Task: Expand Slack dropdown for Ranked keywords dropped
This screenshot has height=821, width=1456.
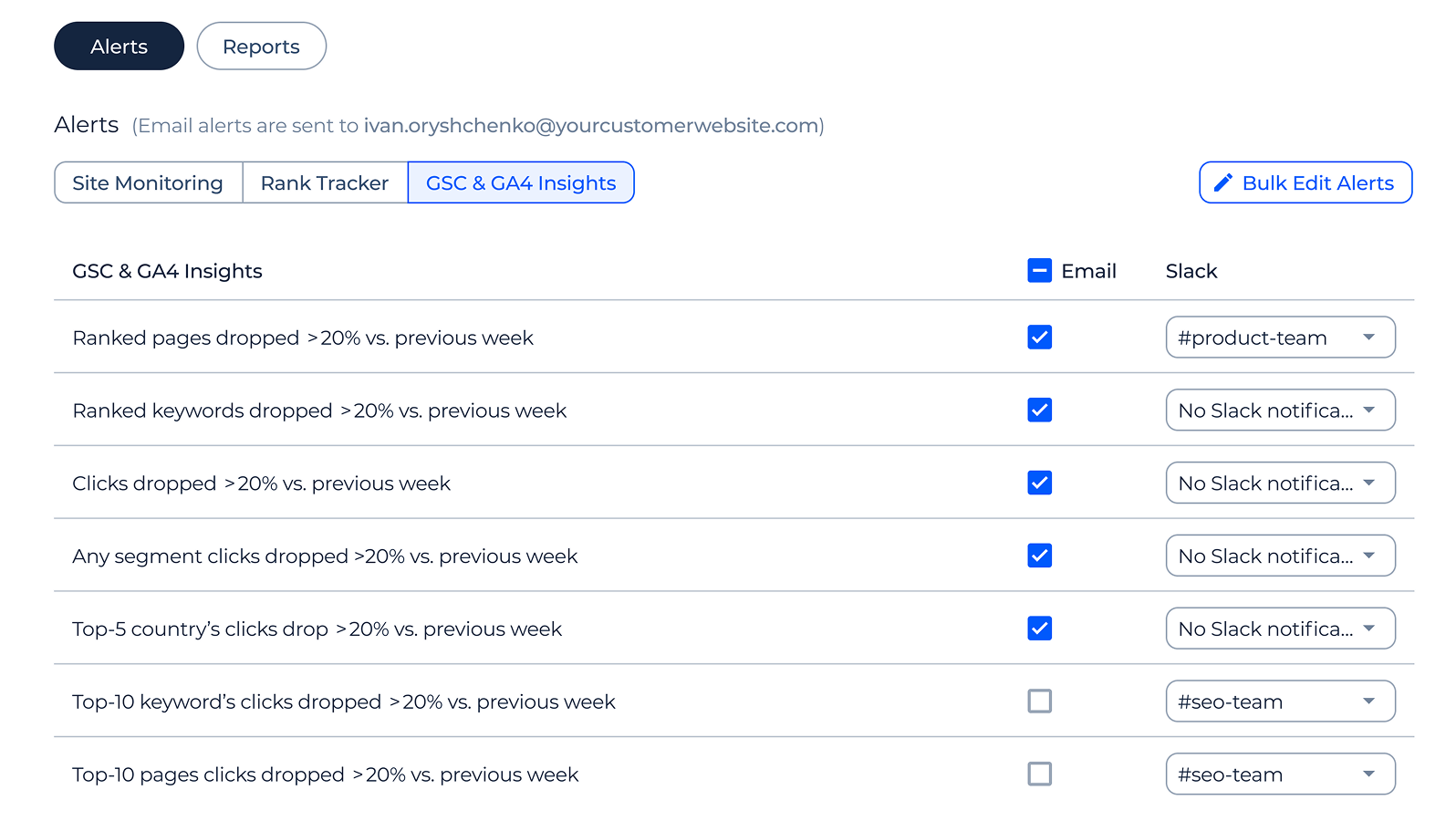Action: coord(1280,410)
